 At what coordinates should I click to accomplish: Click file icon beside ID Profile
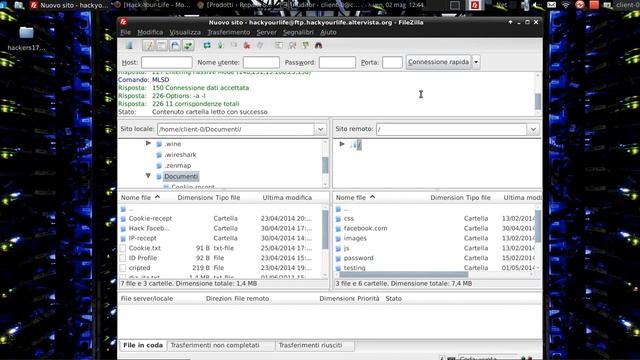(123, 258)
